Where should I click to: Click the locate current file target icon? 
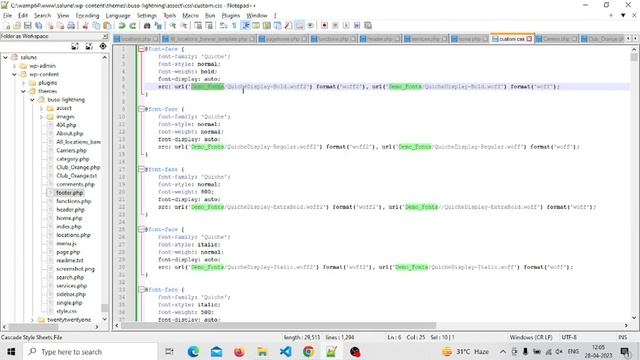[x=103, y=47]
